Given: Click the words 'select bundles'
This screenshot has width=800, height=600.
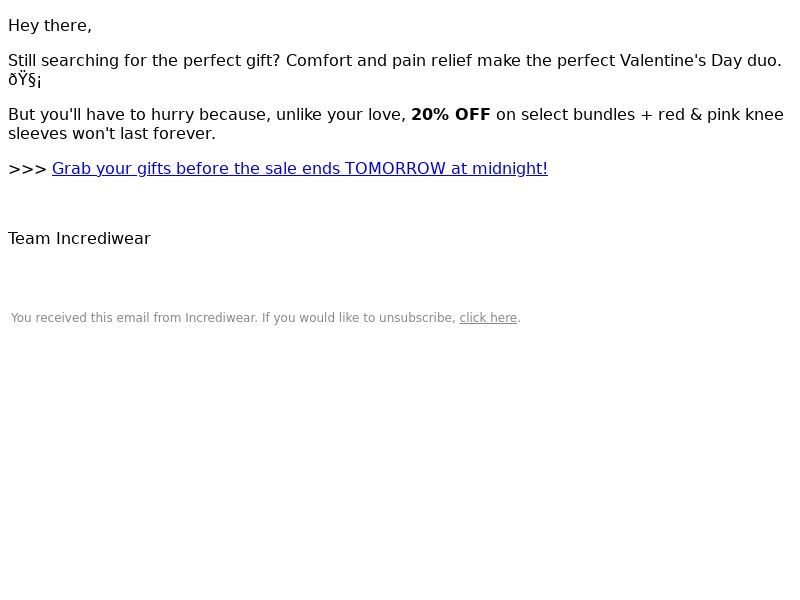Looking at the screenshot, I should (x=578, y=114).
